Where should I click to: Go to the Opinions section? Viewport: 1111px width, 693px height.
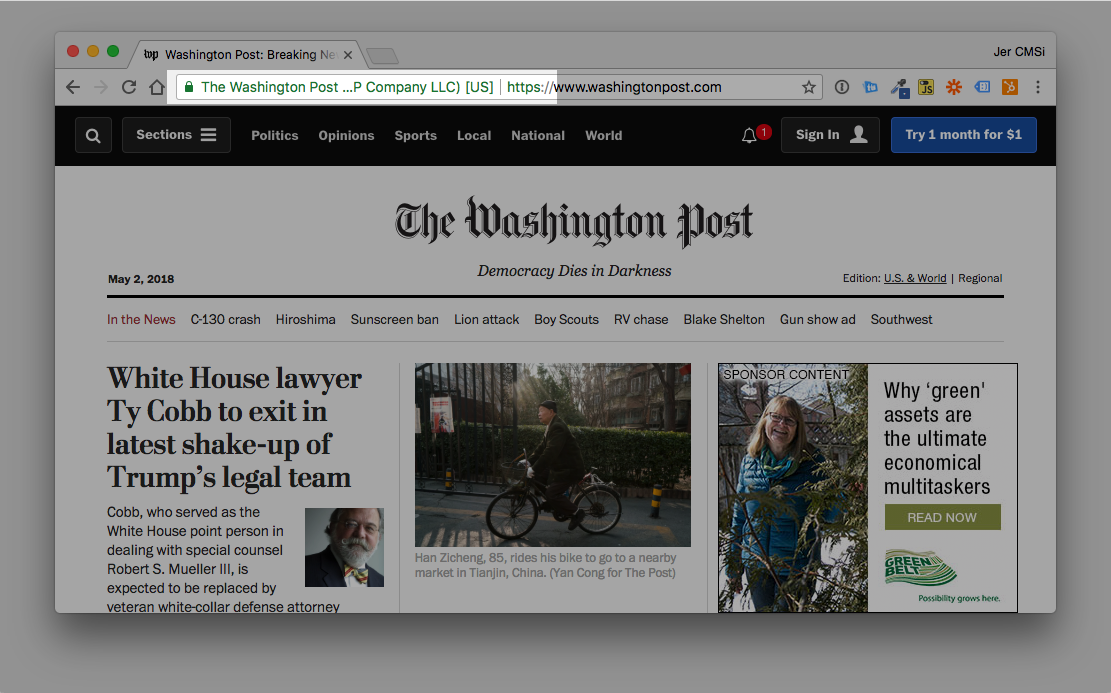346,135
